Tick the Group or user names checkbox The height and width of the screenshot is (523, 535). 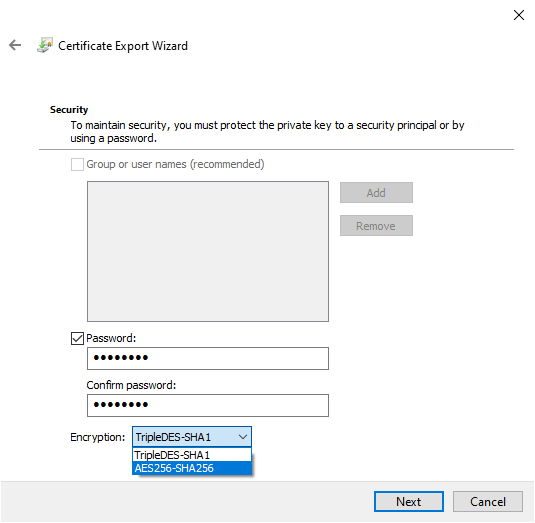tap(77, 164)
